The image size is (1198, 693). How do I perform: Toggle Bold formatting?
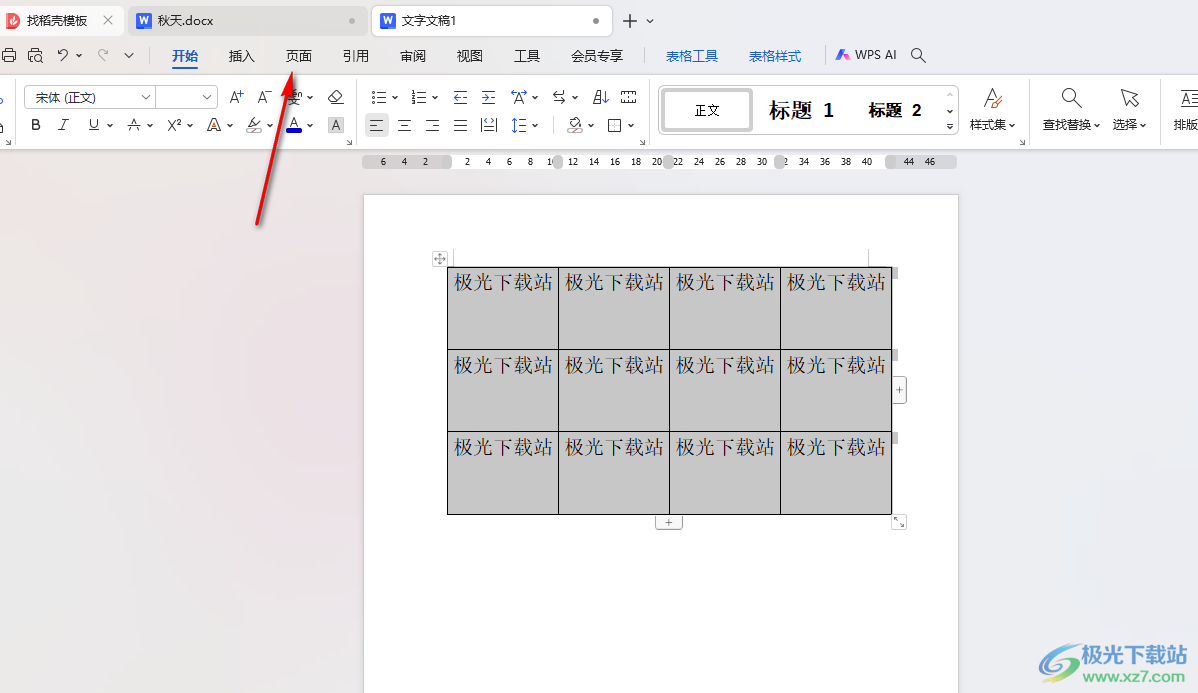pos(35,125)
